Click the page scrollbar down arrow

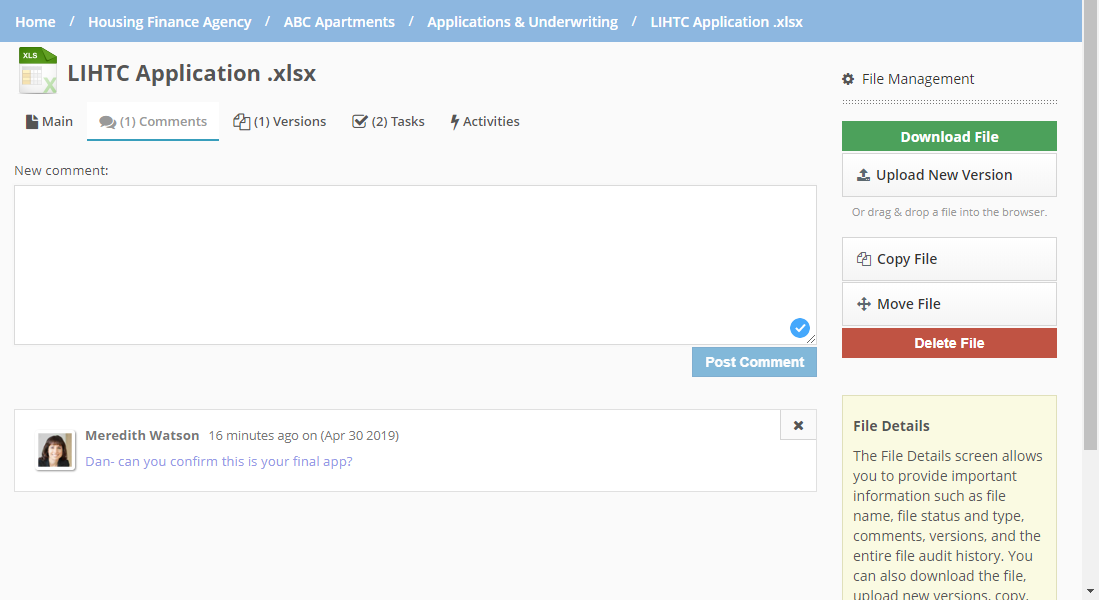coord(1090,591)
